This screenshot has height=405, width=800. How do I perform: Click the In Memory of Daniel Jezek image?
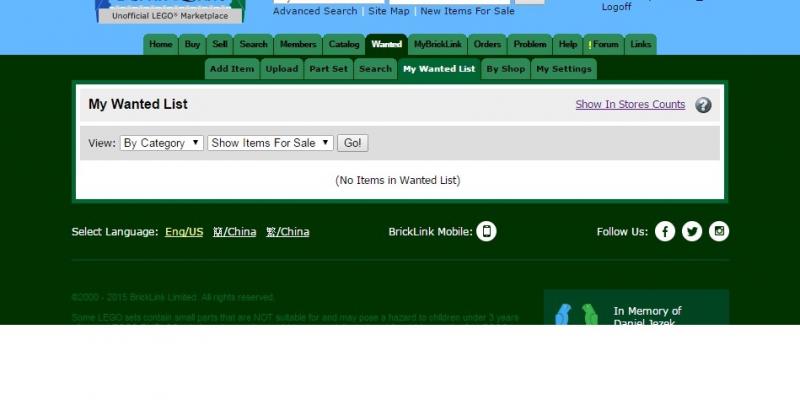tap(576, 314)
